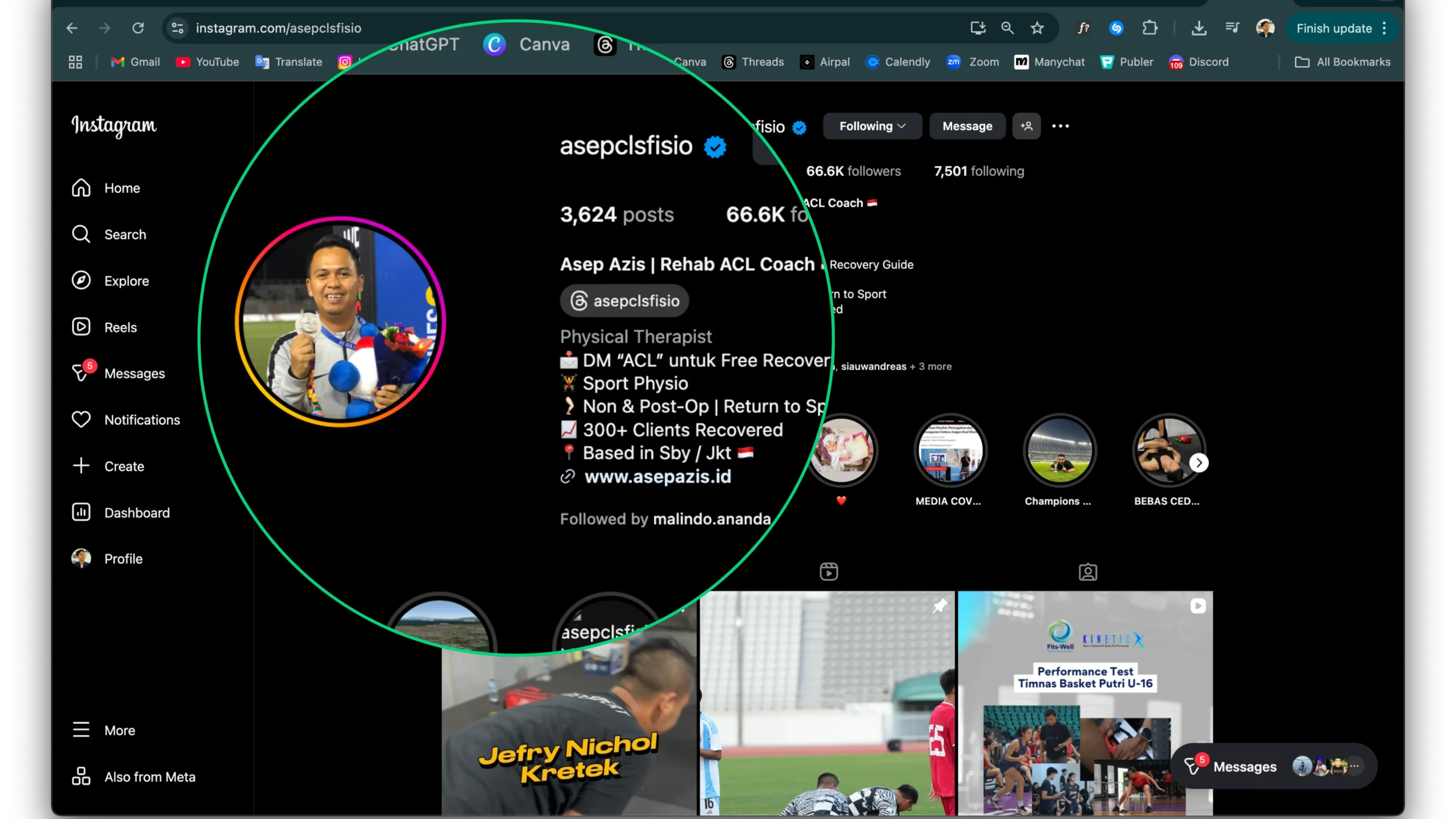Image resolution: width=1456 pixels, height=819 pixels.
Task: Open the Manychat bookmark
Action: click(1049, 62)
